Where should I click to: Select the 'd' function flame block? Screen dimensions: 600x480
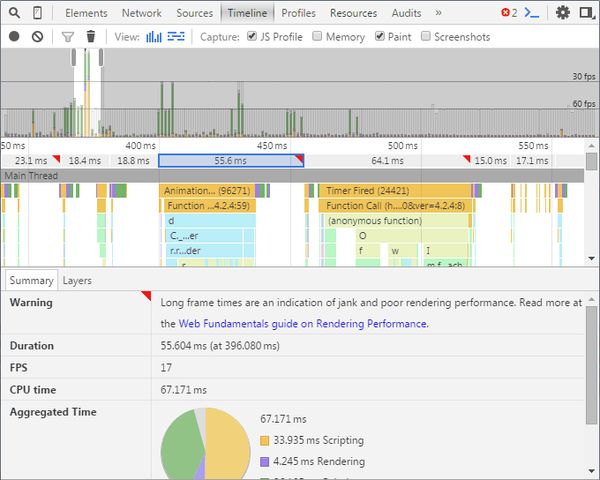click(x=210, y=221)
